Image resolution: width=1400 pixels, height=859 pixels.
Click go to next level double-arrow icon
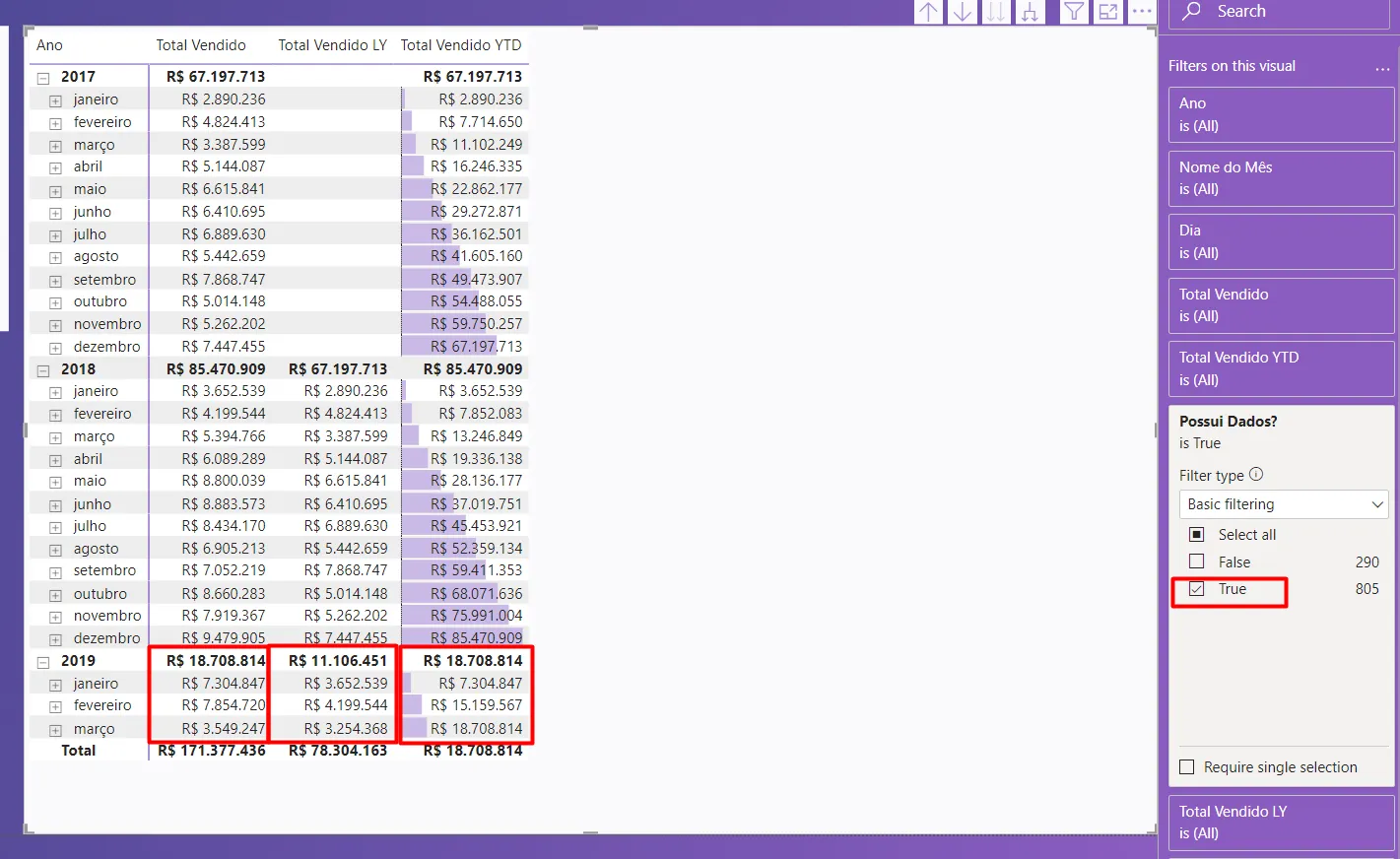pos(996,12)
